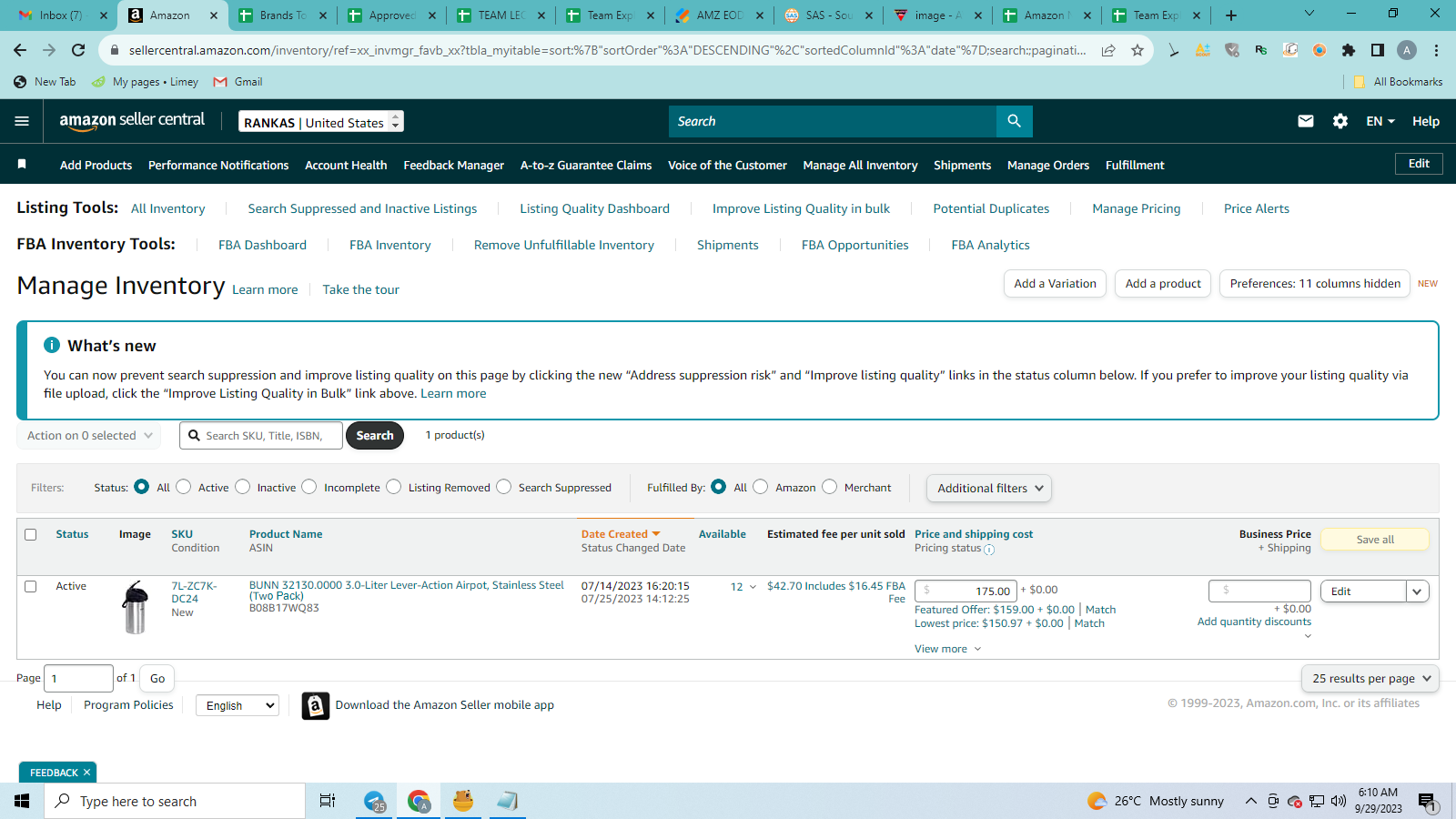Open the notification center icon
The height and width of the screenshot is (819, 1456).
tap(1427, 801)
